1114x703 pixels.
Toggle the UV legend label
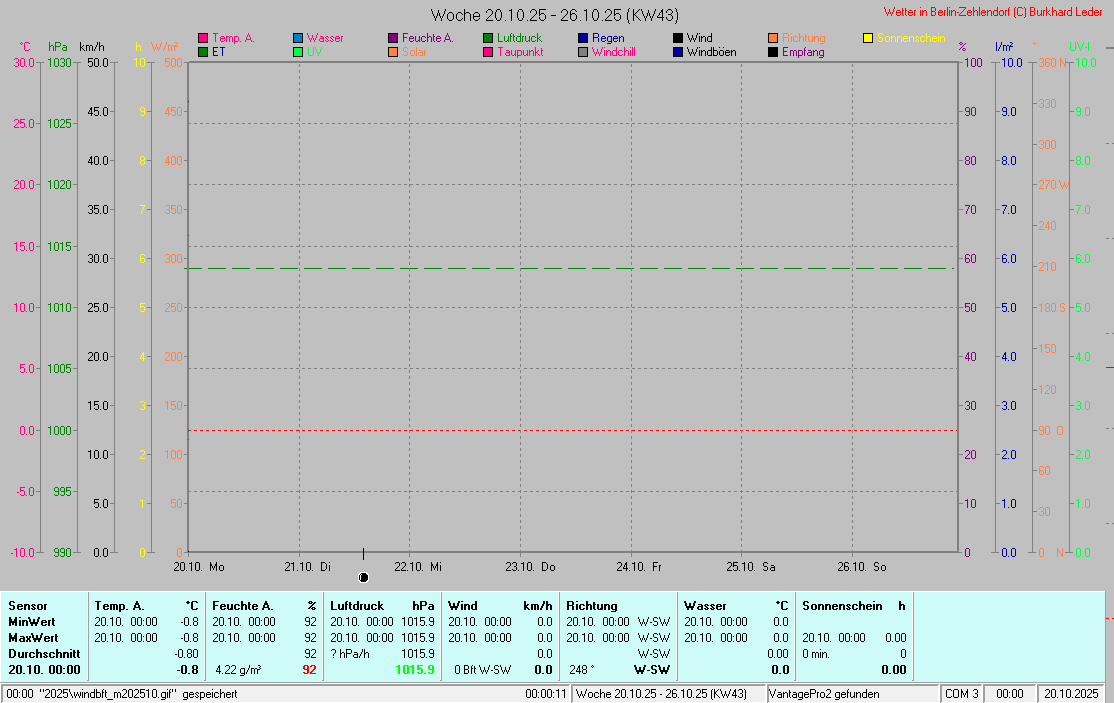314,52
